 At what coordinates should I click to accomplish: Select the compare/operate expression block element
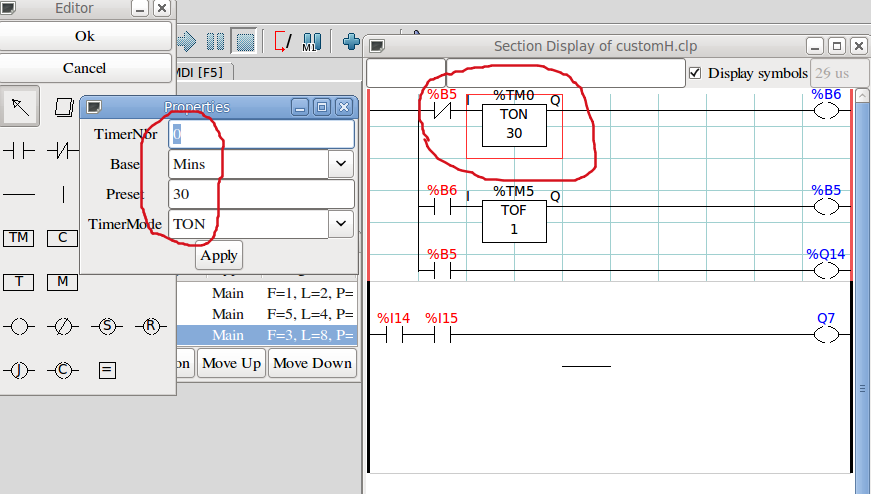(107, 370)
